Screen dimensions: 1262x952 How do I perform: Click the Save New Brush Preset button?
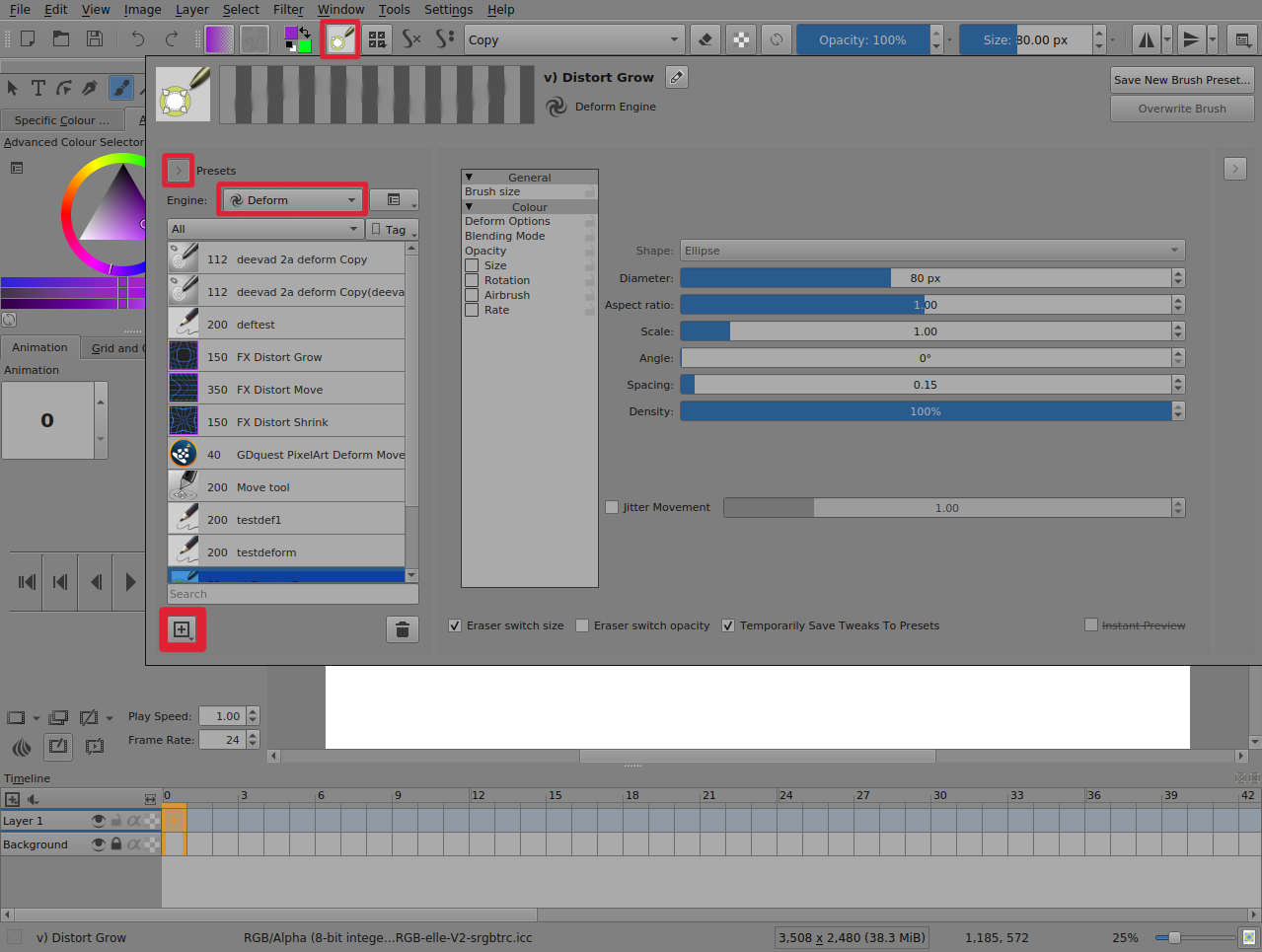coord(1181,80)
